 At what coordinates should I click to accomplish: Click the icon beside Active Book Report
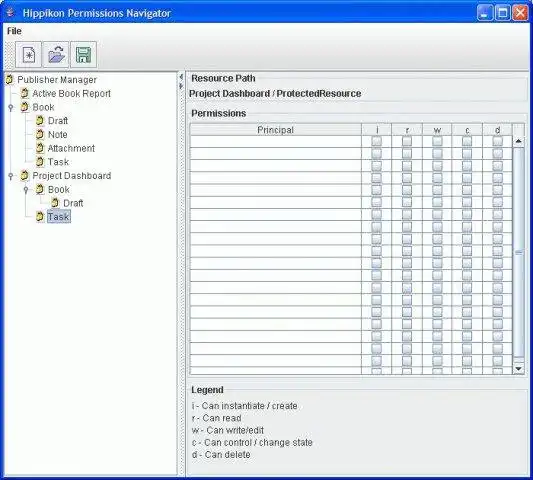[x=24, y=93]
